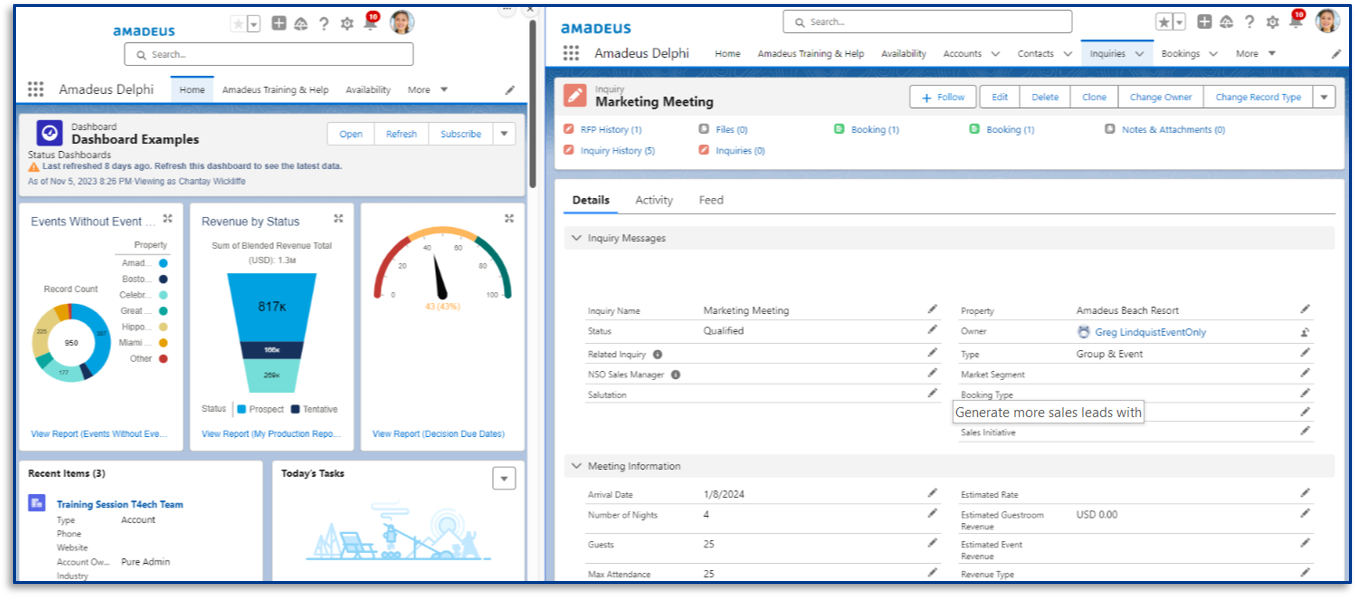Viewport: 1356px width, 597px height.
Task: Collapse the Meeting Information section
Action: 576,466
